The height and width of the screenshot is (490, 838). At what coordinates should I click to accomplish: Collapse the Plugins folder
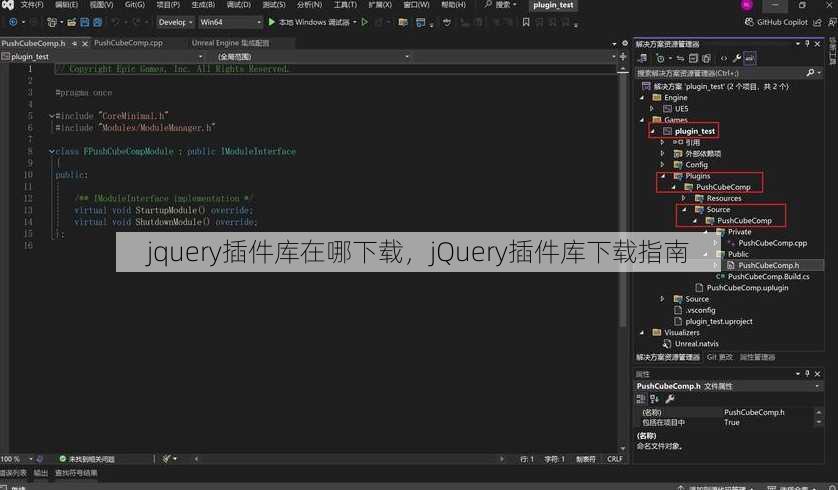[663, 176]
